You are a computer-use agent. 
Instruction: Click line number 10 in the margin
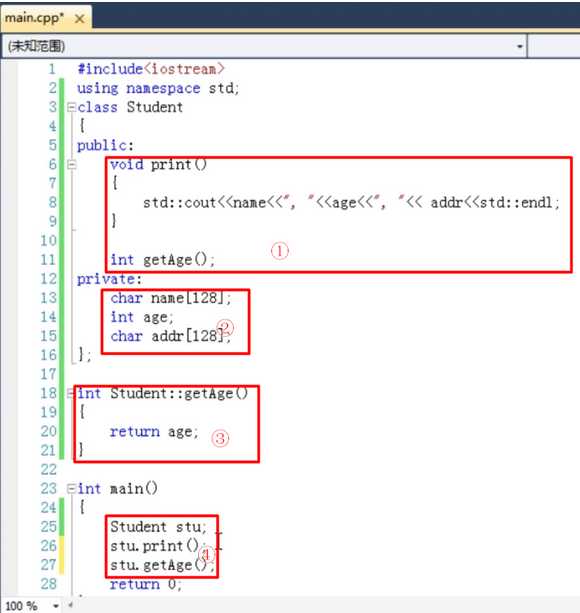(x=48, y=240)
